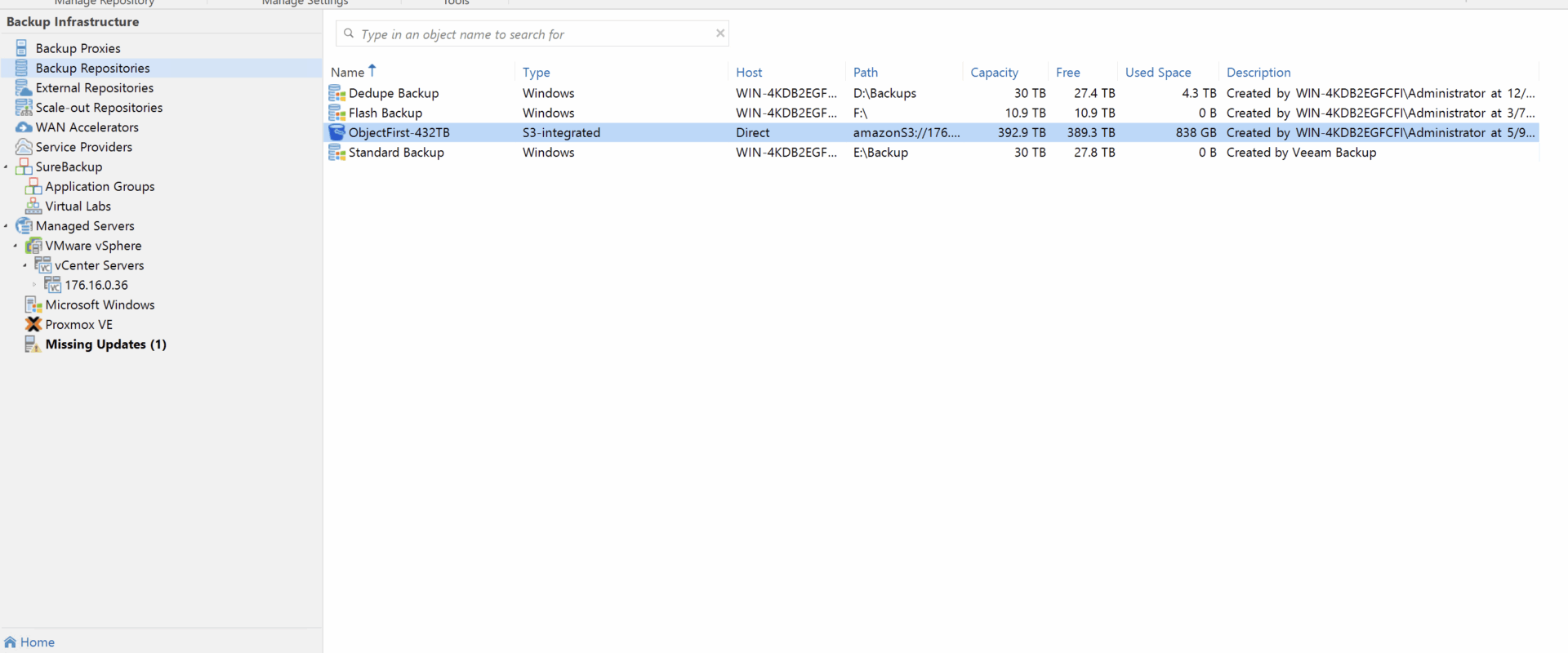Viewport: 1568px width, 653px height.
Task: Click ObjectFirst-432TB bucket icon
Action: 337,132
